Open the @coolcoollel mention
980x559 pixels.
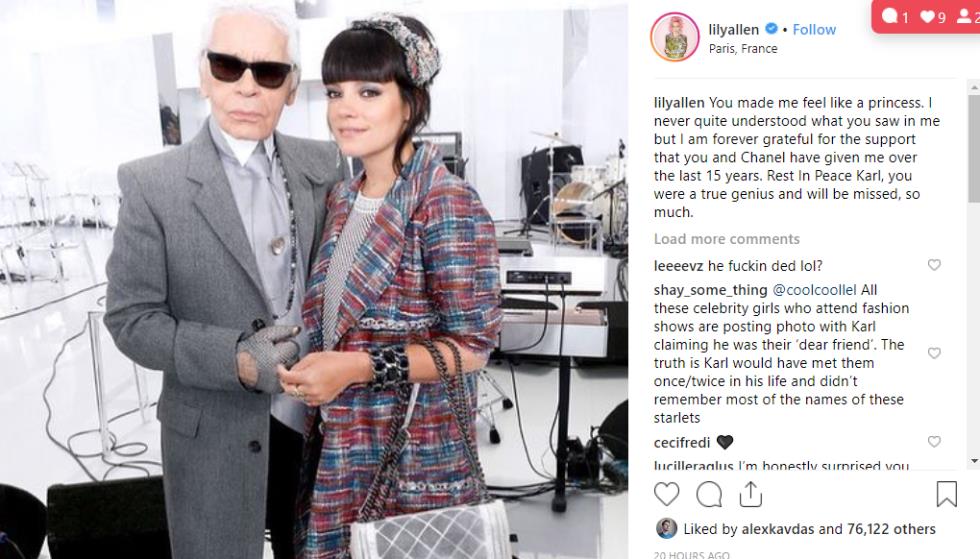coord(814,290)
